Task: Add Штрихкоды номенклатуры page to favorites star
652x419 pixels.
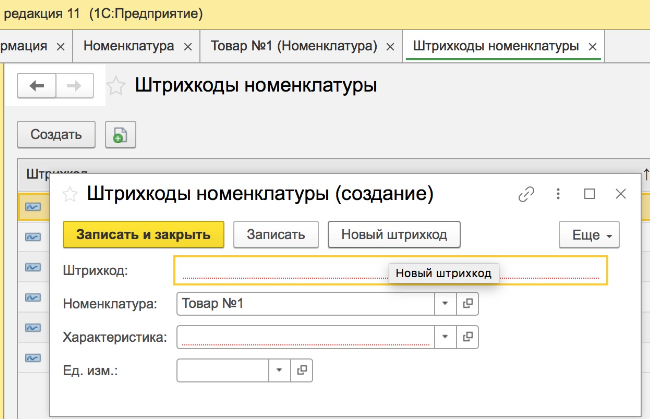Action: pos(116,86)
